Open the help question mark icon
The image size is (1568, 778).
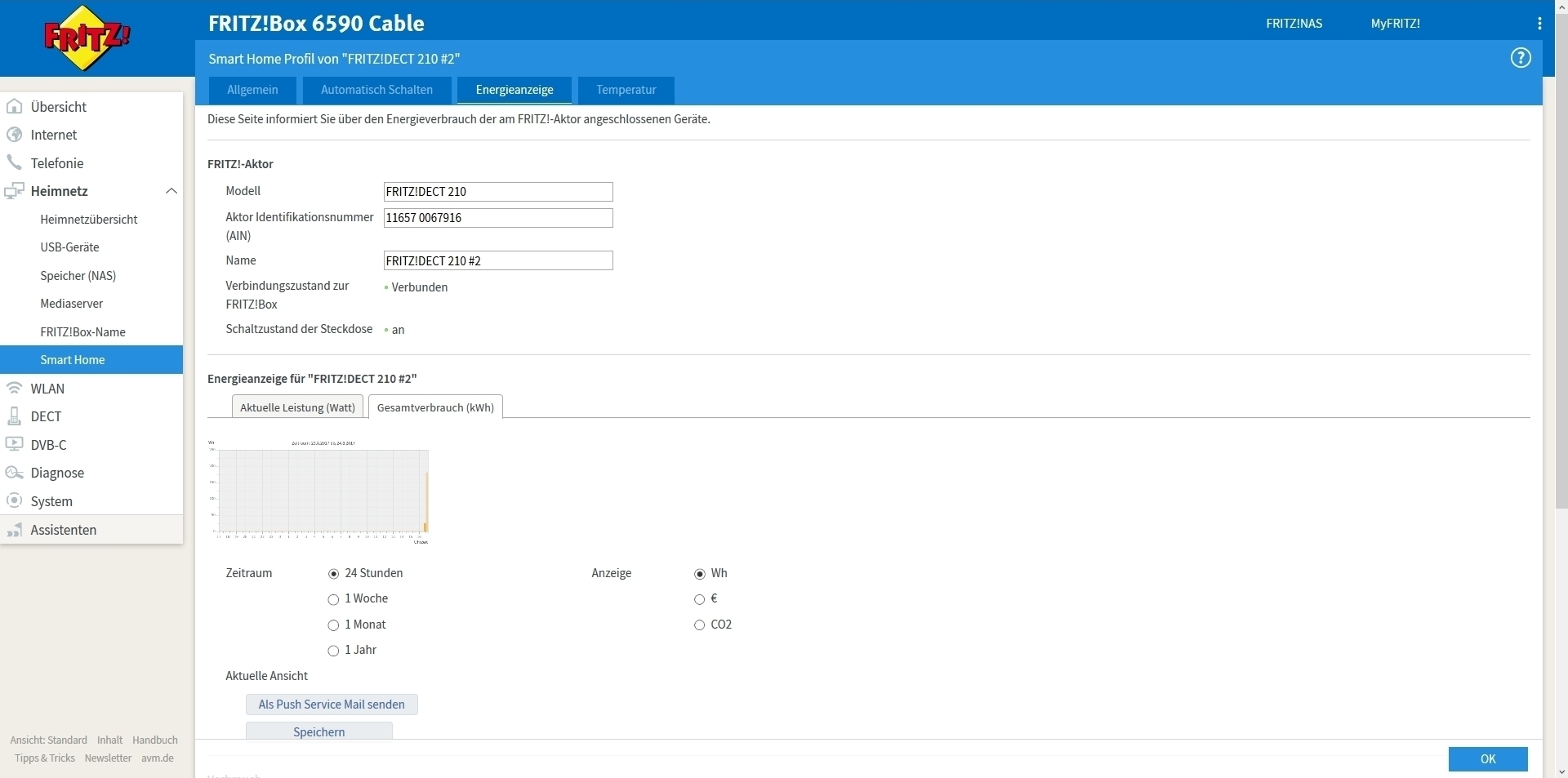[1520, 58]
